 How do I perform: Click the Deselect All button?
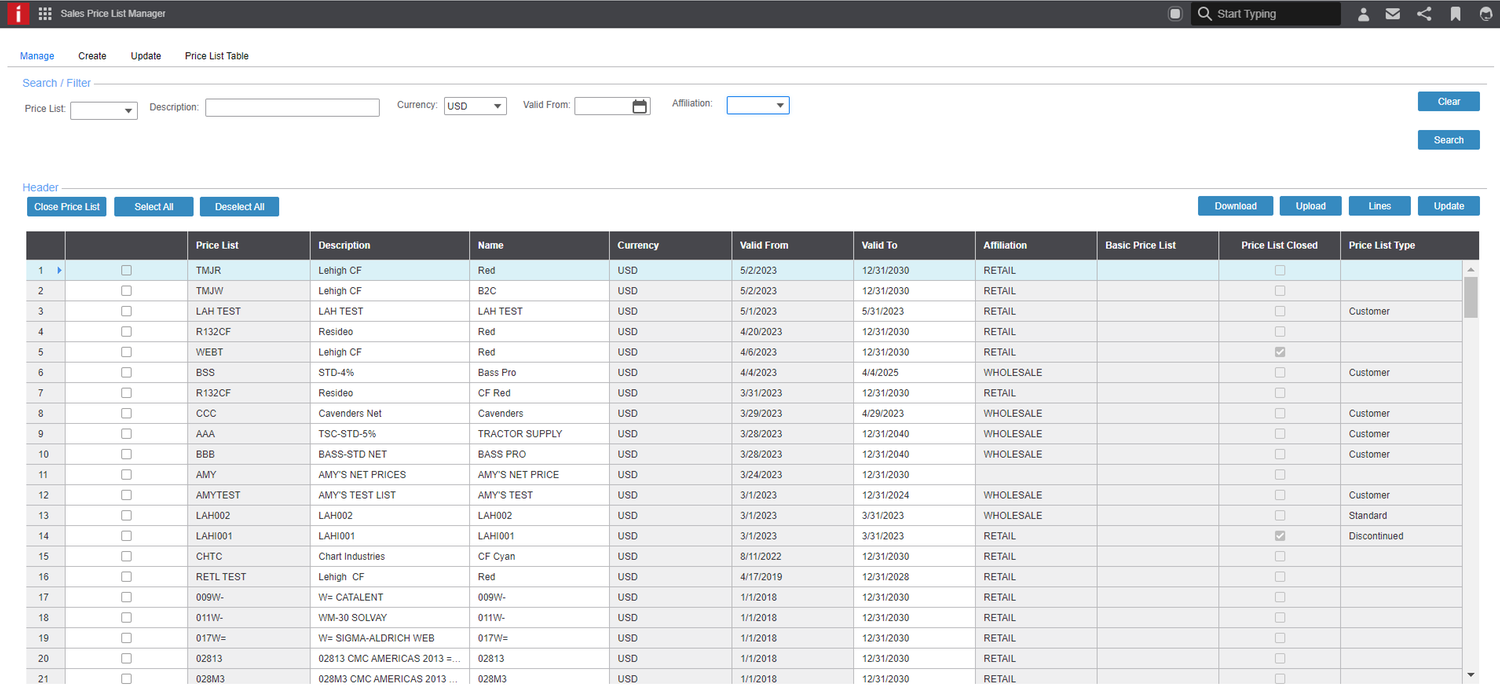(x=240, y=207)
